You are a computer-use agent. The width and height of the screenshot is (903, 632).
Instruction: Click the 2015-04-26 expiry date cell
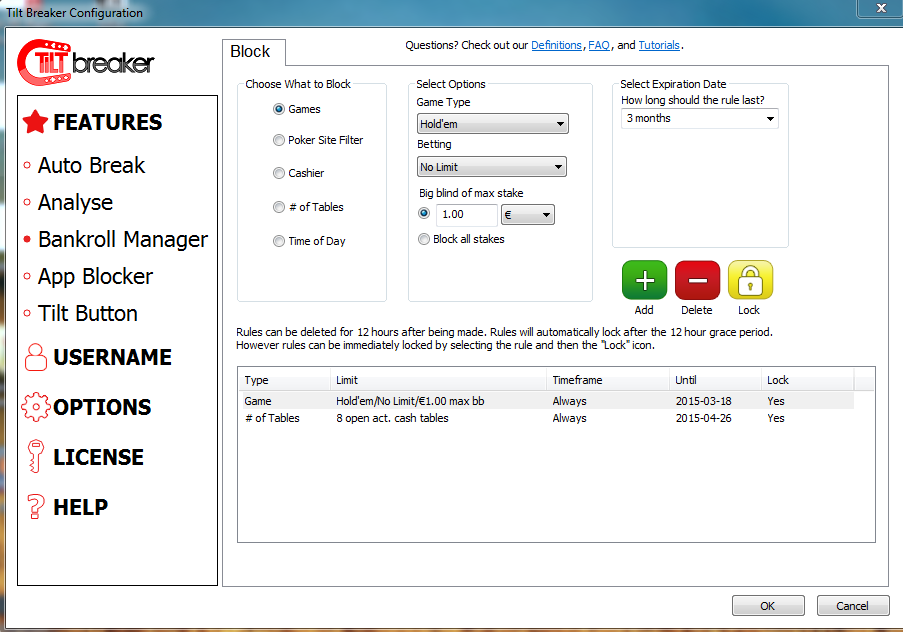703,418
